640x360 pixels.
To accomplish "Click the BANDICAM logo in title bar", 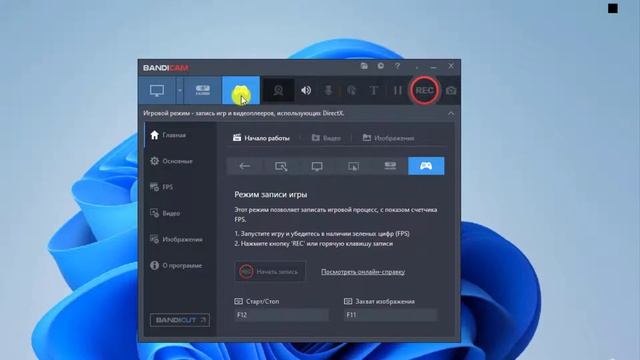I will tap(166, 68).
